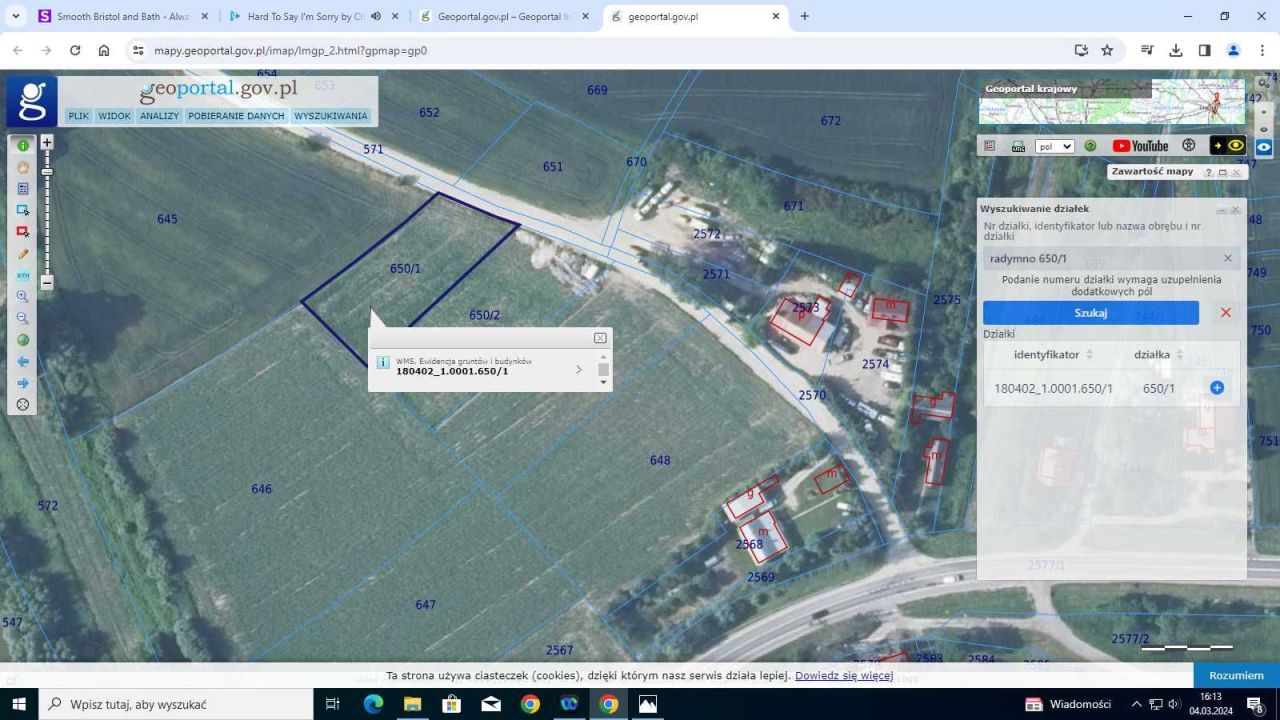Click the map zoom slider handle
Screen dimensions: 1280x720
[46, 172]
